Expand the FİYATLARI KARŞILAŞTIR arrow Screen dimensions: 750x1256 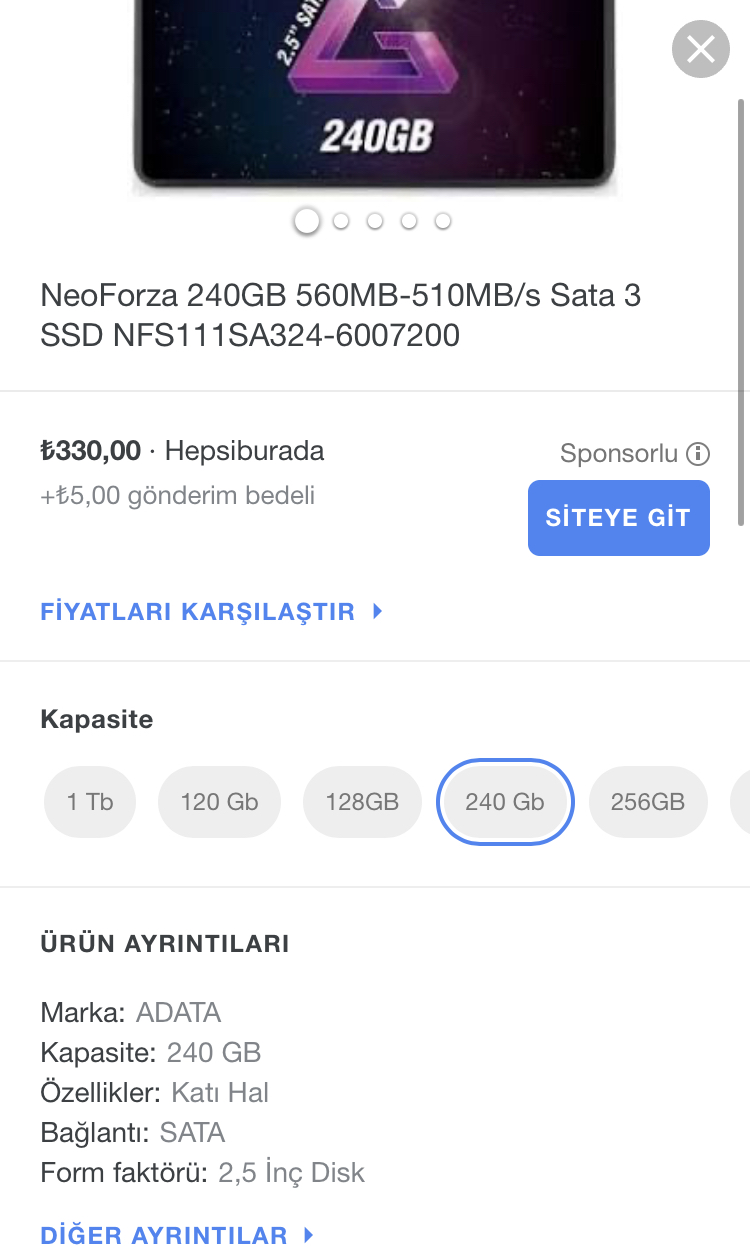pos(377,611)
